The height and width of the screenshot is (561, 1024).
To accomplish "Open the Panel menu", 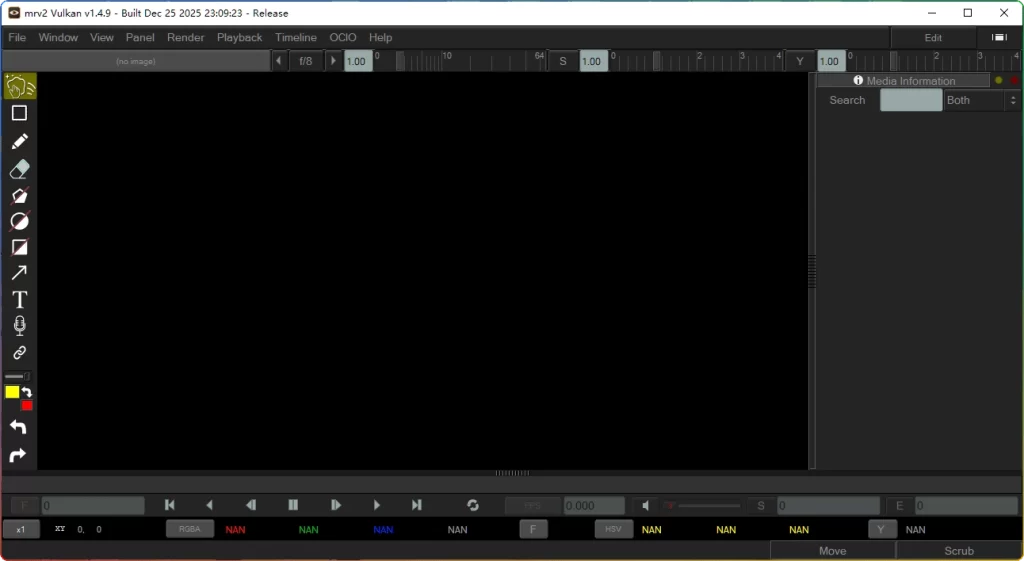I will 140,37.
